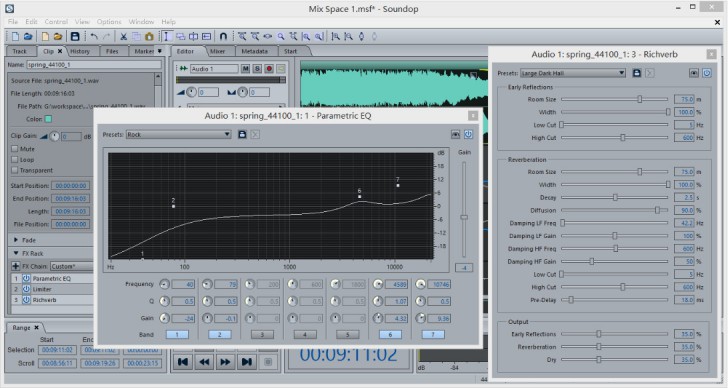Click the Band 1 Frequency knob

(164, 284)
